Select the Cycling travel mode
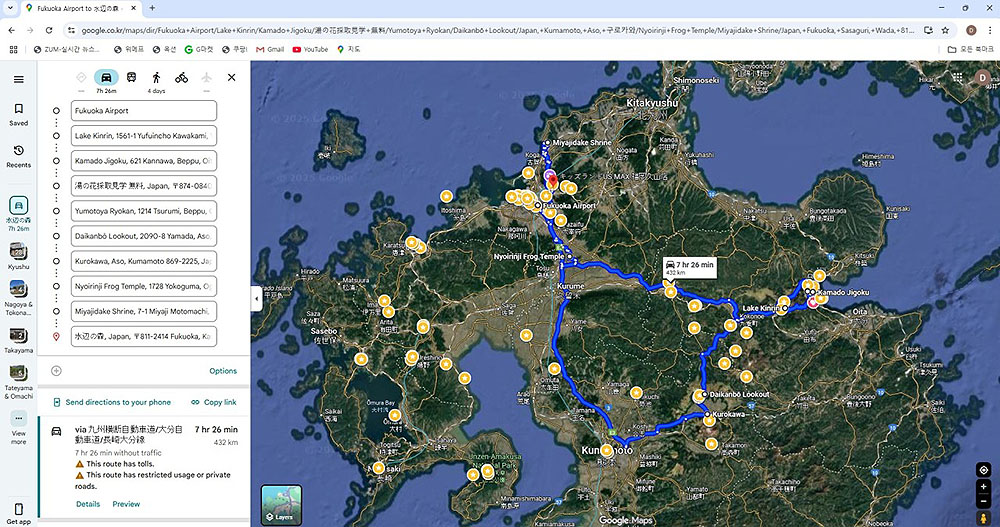 (x=181, y=77)
